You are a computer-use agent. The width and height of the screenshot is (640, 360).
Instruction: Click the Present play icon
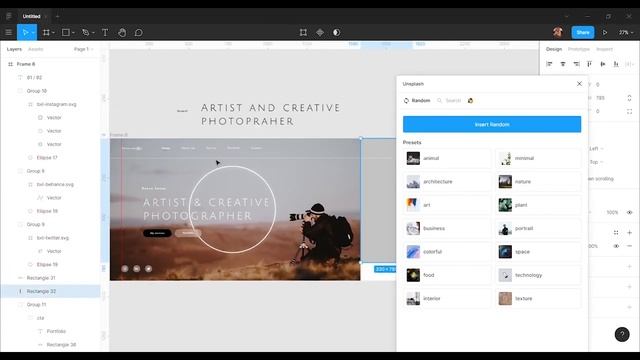pyautogui.click(x=605, y=32)
